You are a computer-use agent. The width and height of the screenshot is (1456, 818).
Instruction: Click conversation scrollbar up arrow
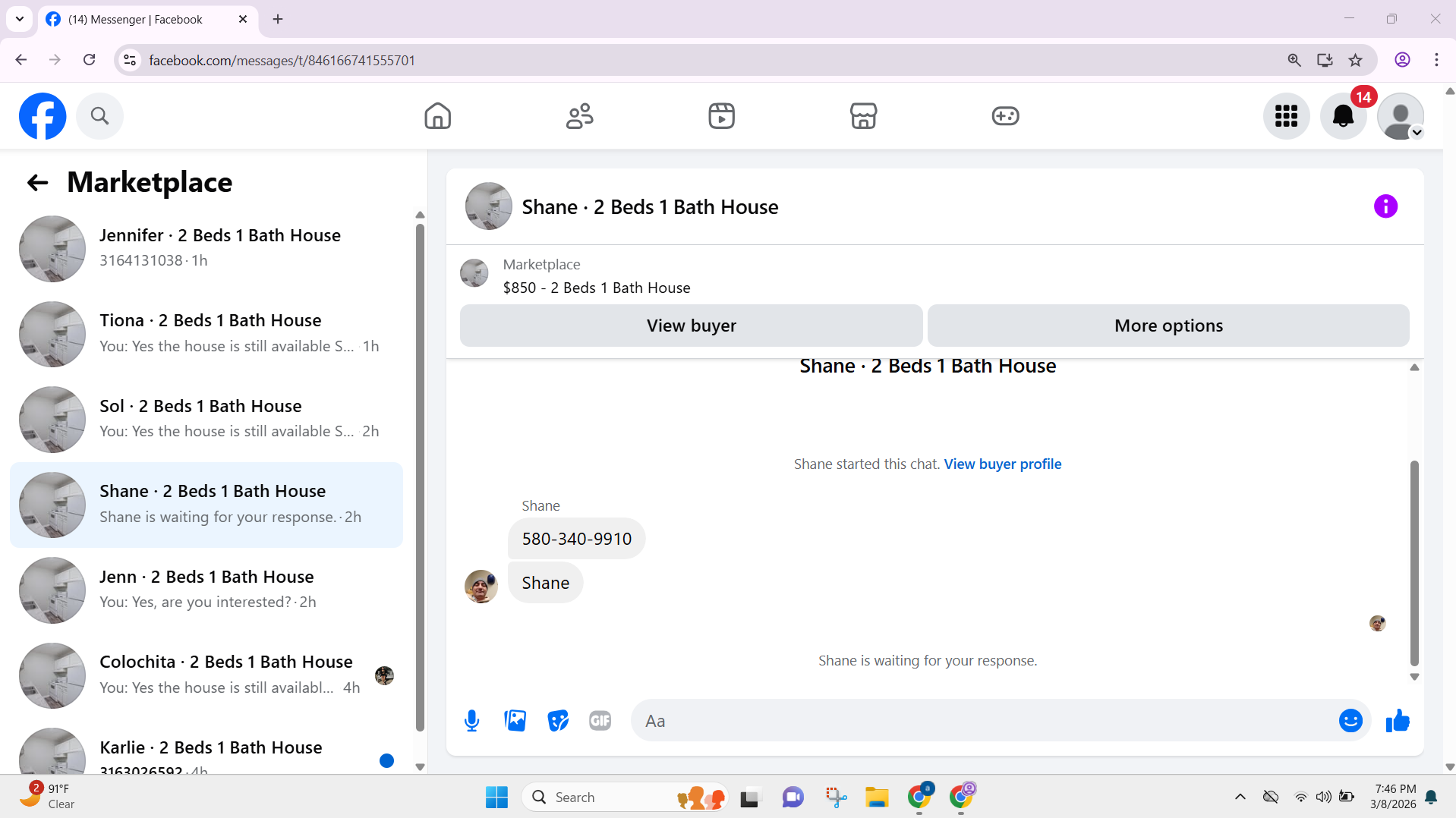tap(1414, 367)
